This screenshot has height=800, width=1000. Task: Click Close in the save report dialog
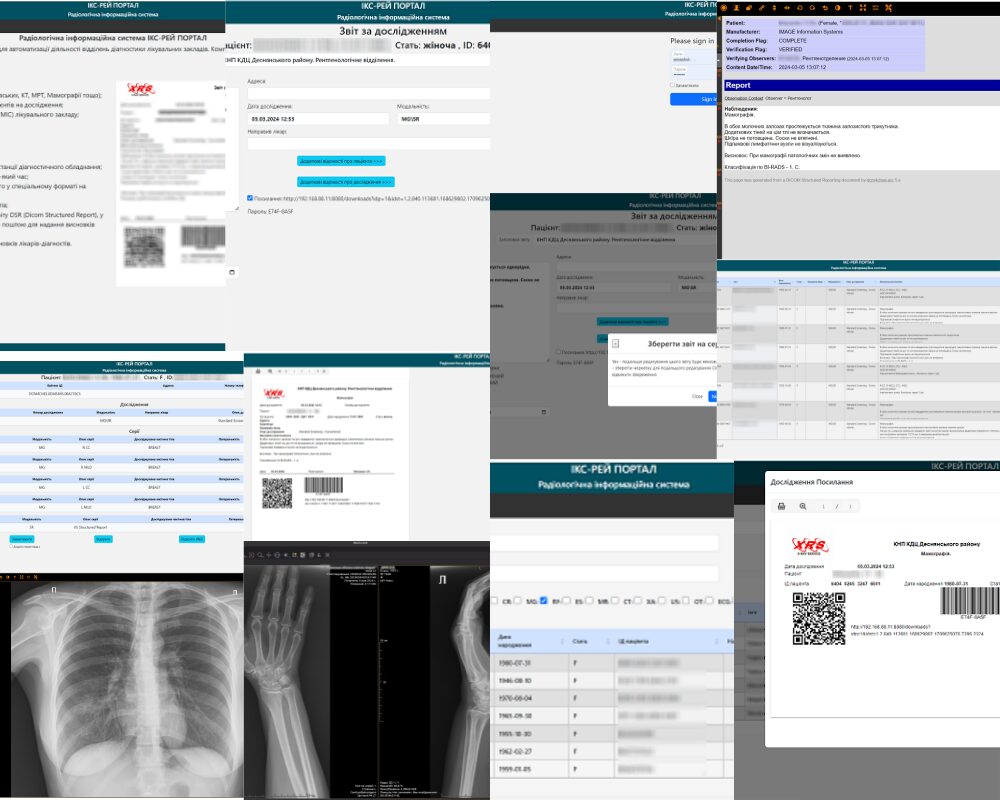pyautogui.click(x=697, y=396)
